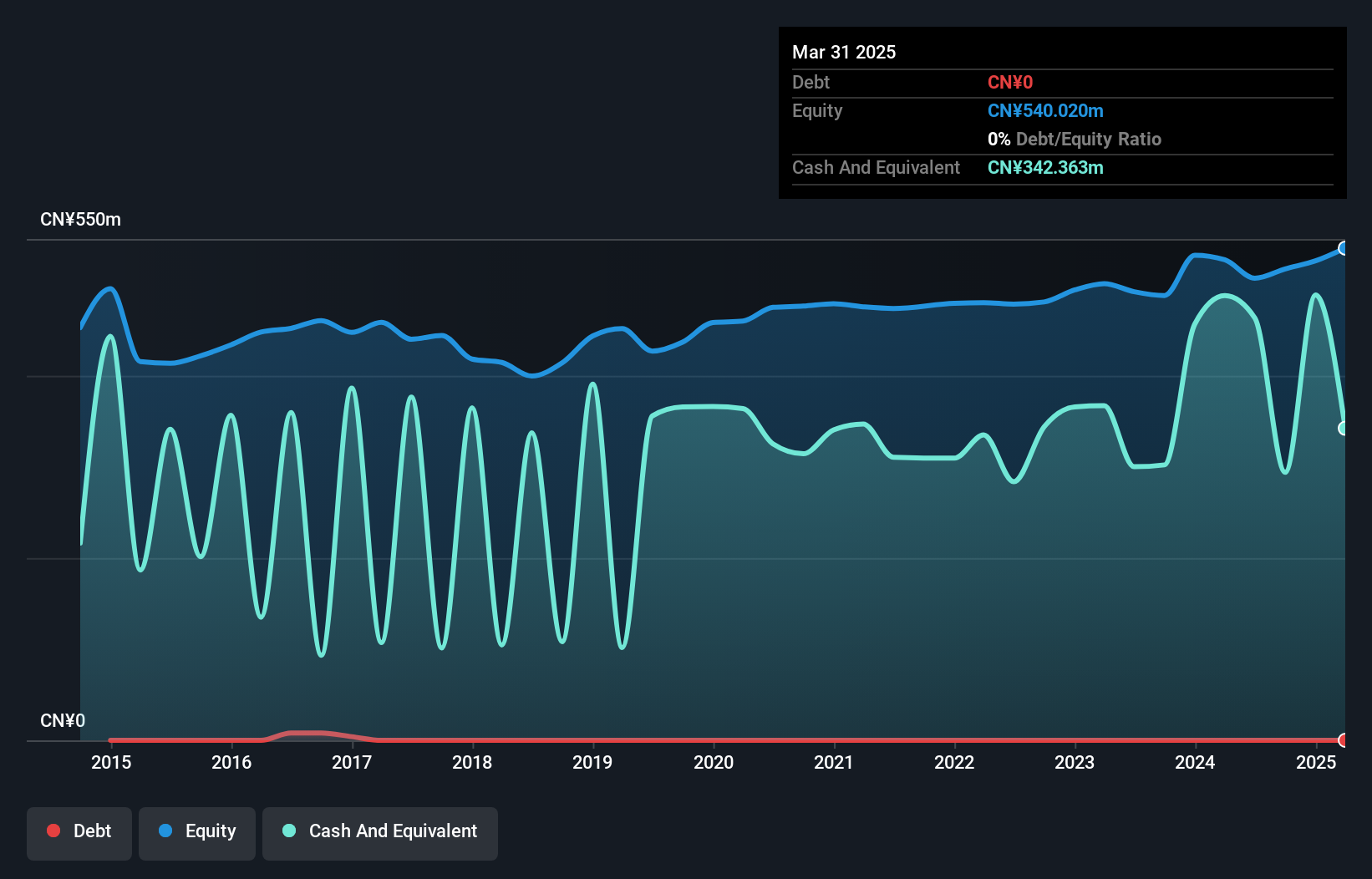This screenshot has width=1372, height=879.
Task: Click the 2025 x-axis label
Action: [x=1316, y=762]
